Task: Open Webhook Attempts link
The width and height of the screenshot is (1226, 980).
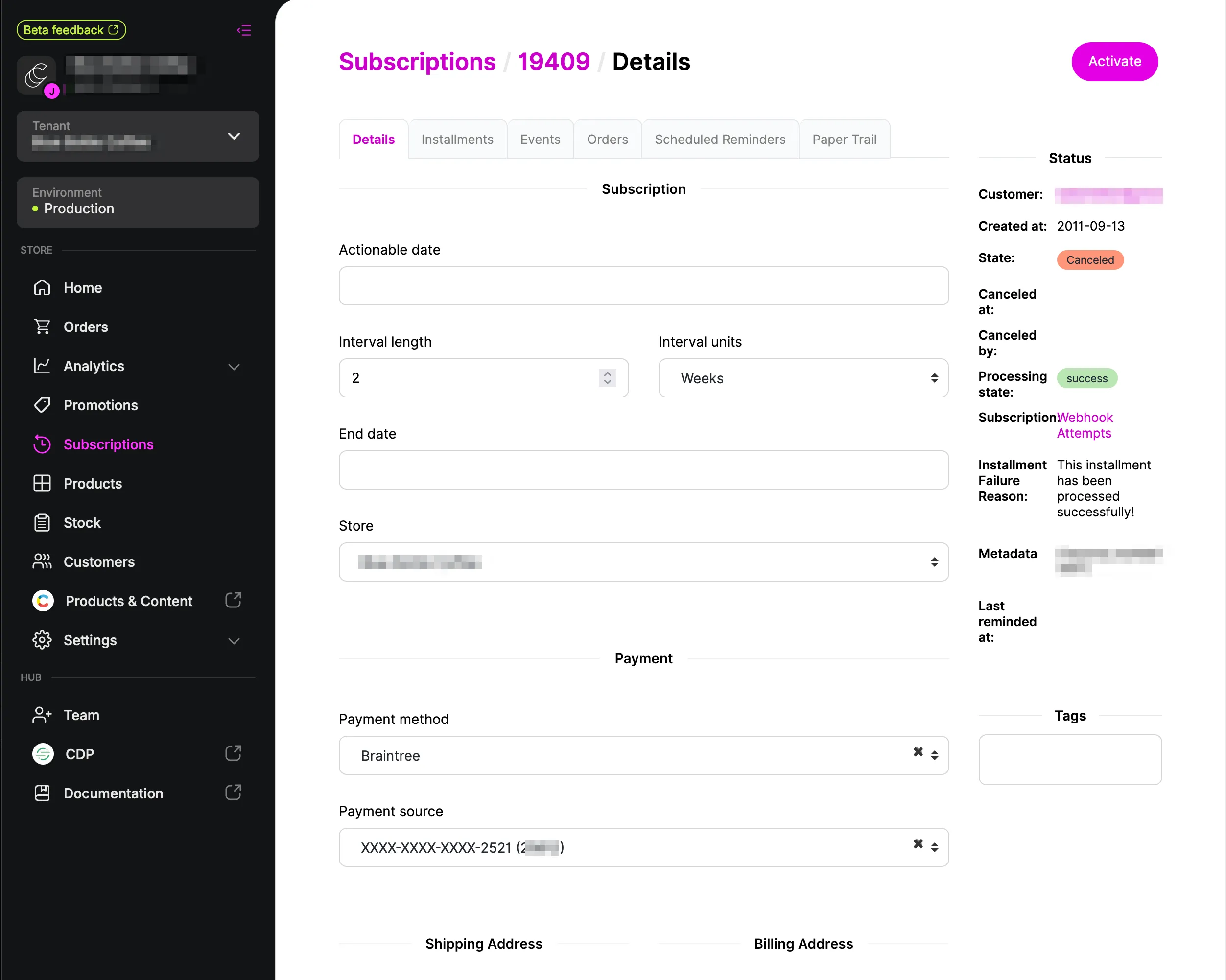Action: pos(1085,425)
